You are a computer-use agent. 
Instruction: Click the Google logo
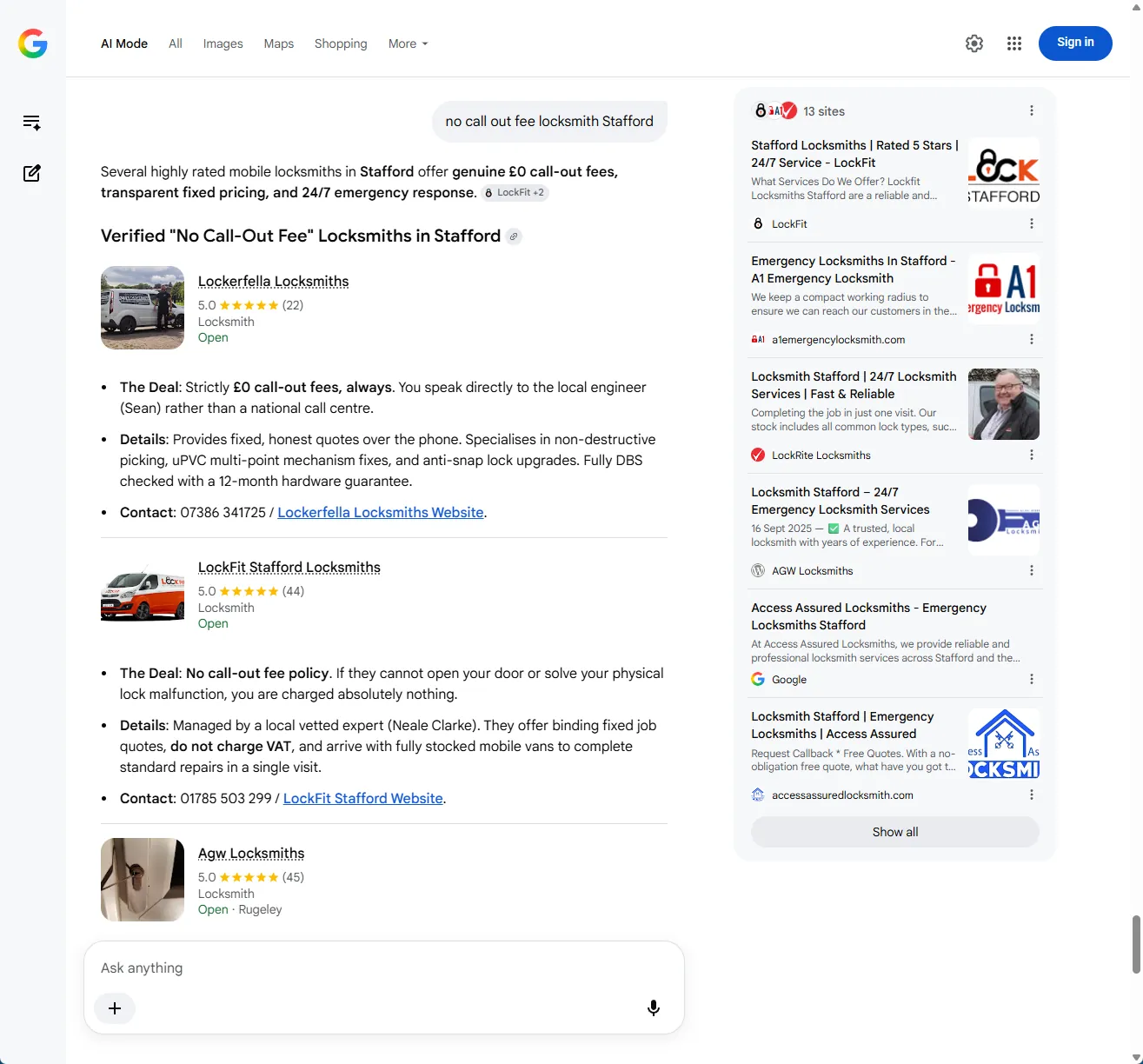(x=33, y=43)
